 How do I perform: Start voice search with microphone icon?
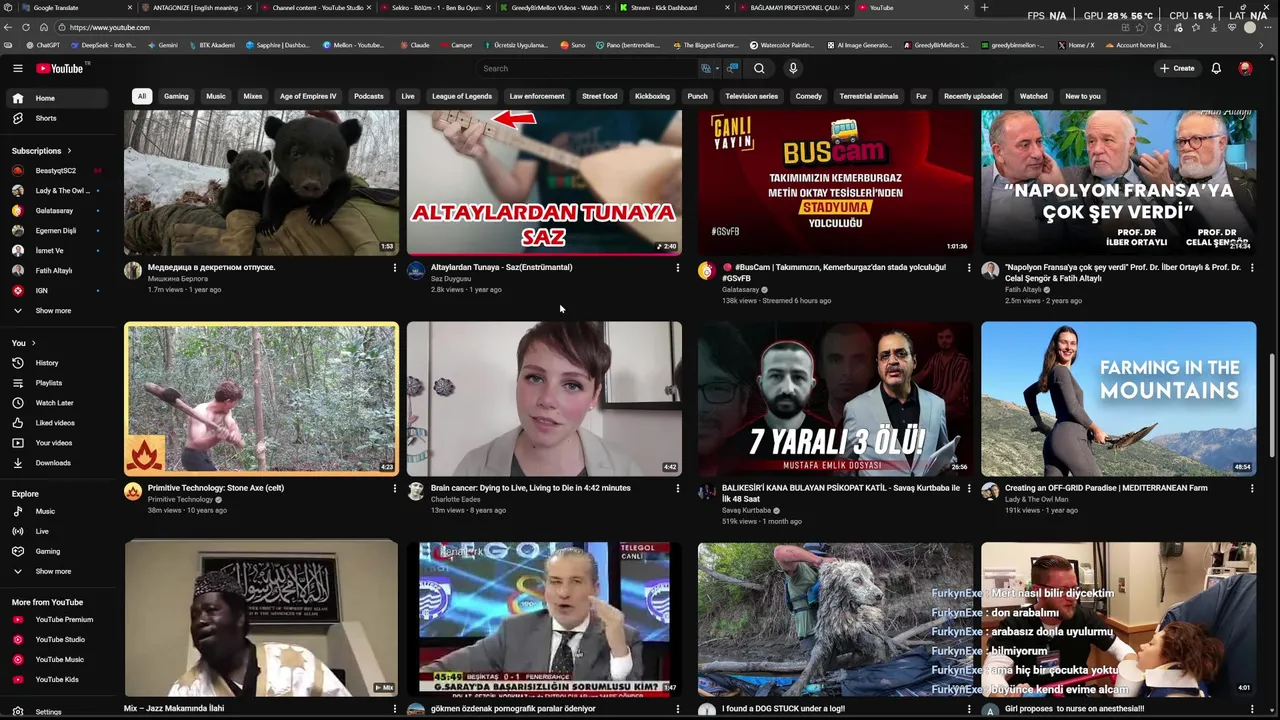tap(793, 68)
